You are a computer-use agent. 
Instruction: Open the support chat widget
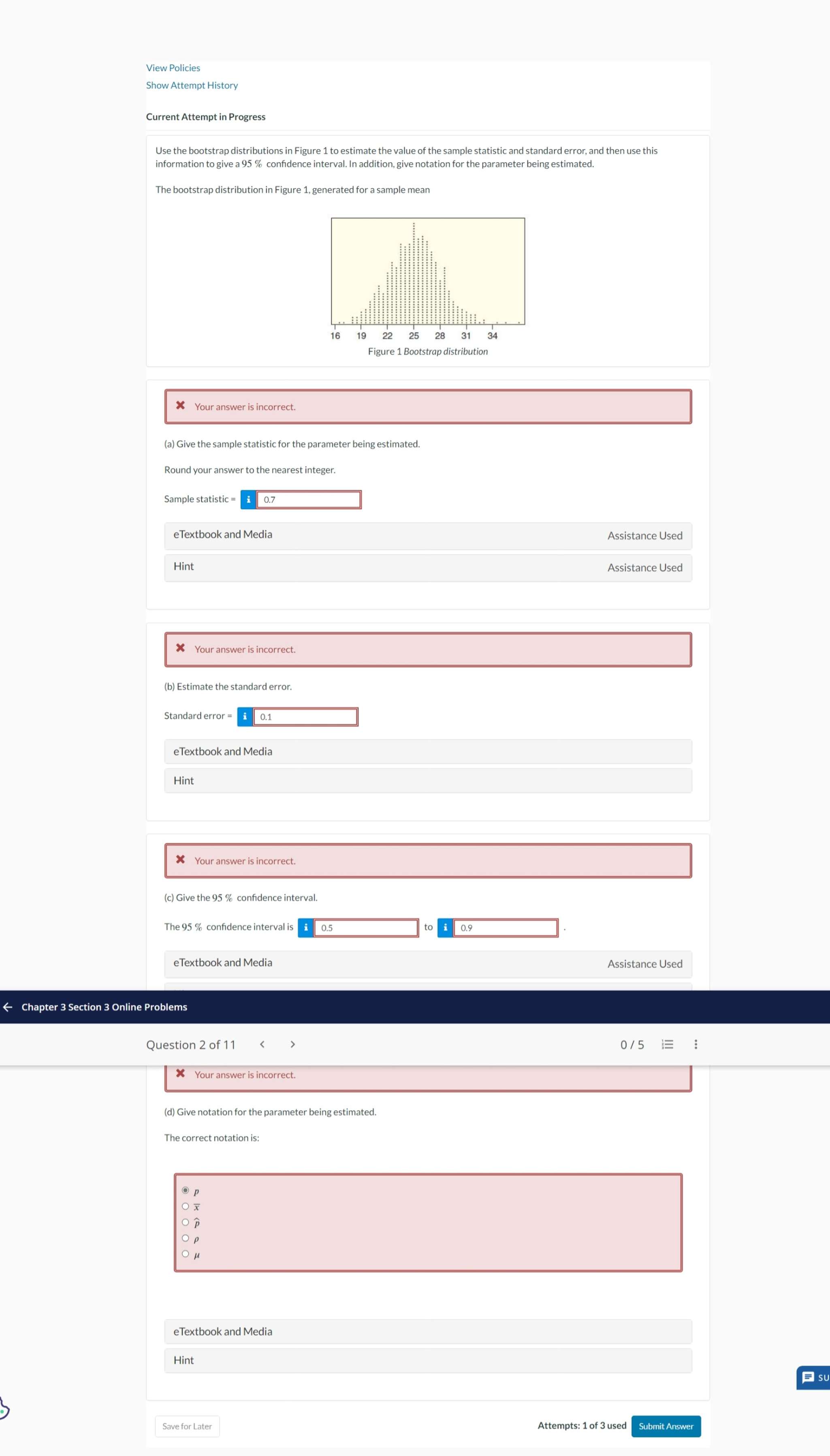click(813, 1377)
